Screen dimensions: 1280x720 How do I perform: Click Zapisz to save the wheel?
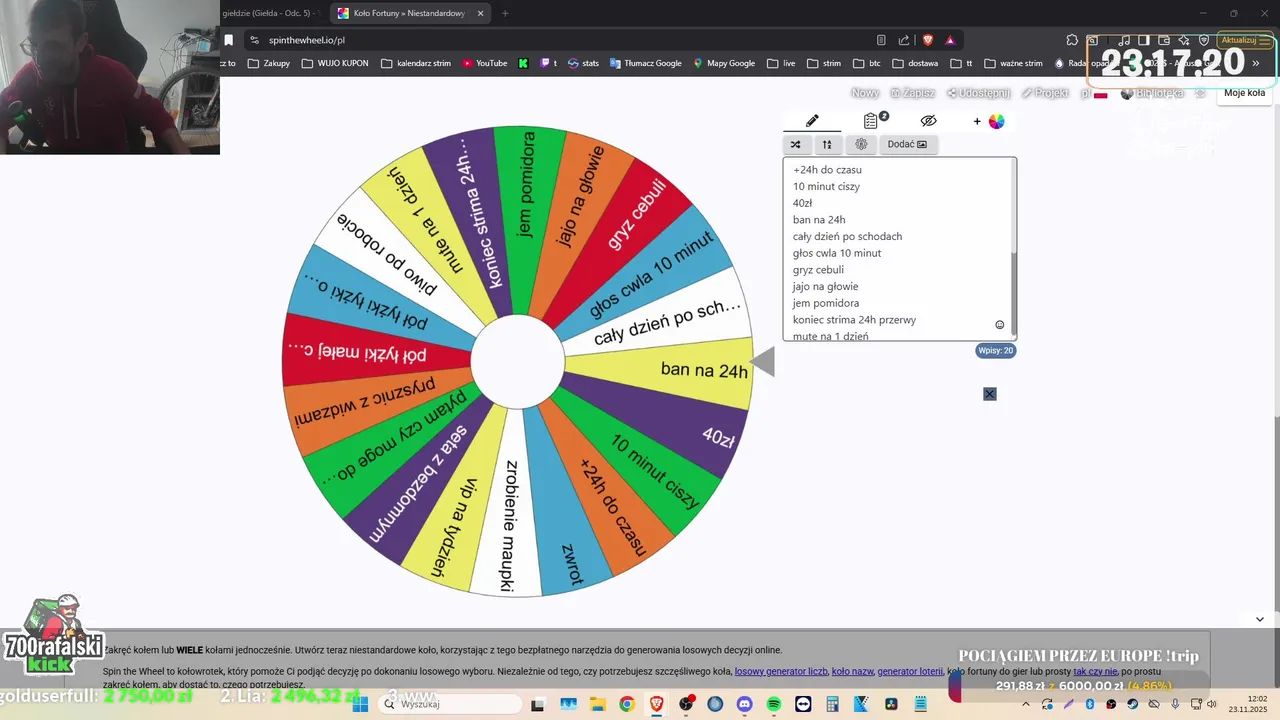[x=913, y=93]
